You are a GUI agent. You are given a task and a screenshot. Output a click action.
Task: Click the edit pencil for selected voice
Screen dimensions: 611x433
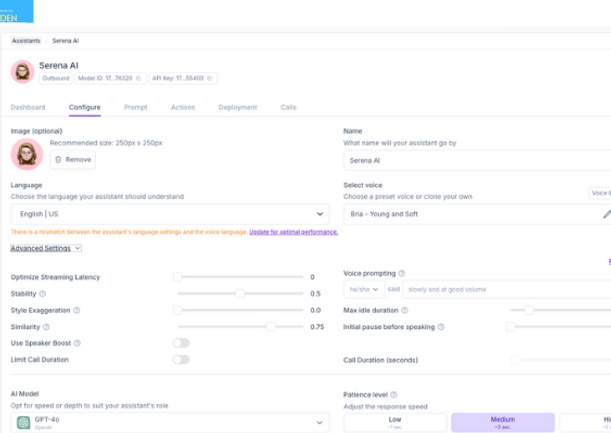click(x=606, y=214)
